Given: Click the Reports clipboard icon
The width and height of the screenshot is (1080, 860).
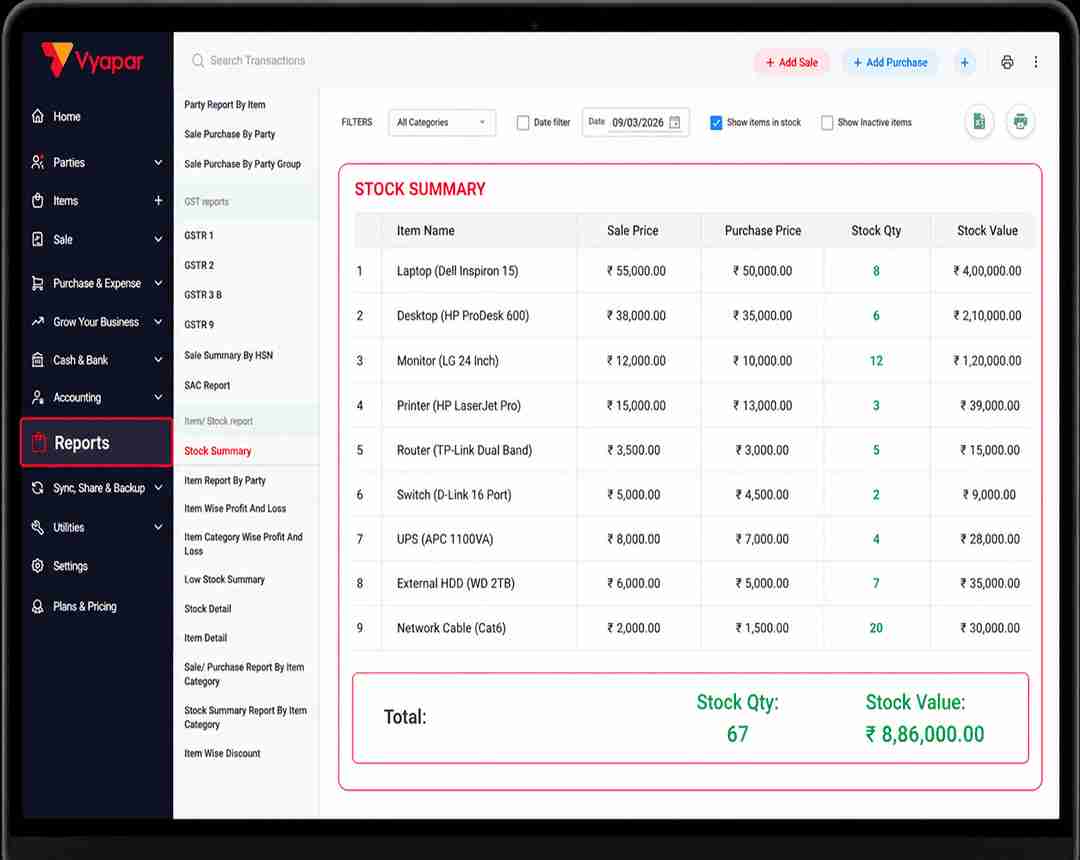Looking at the screenshot, I should tap(39, 442).
